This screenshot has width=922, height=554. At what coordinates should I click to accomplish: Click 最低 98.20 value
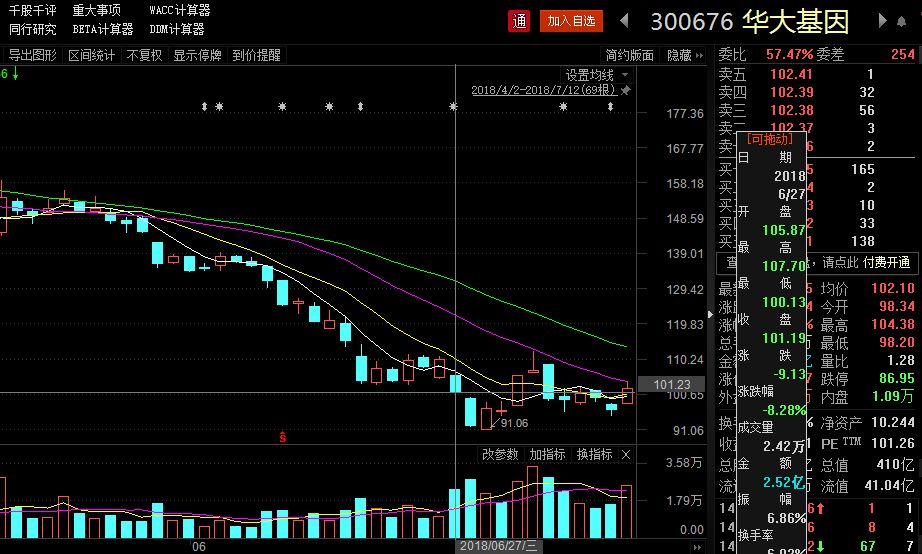coord(897,342)
